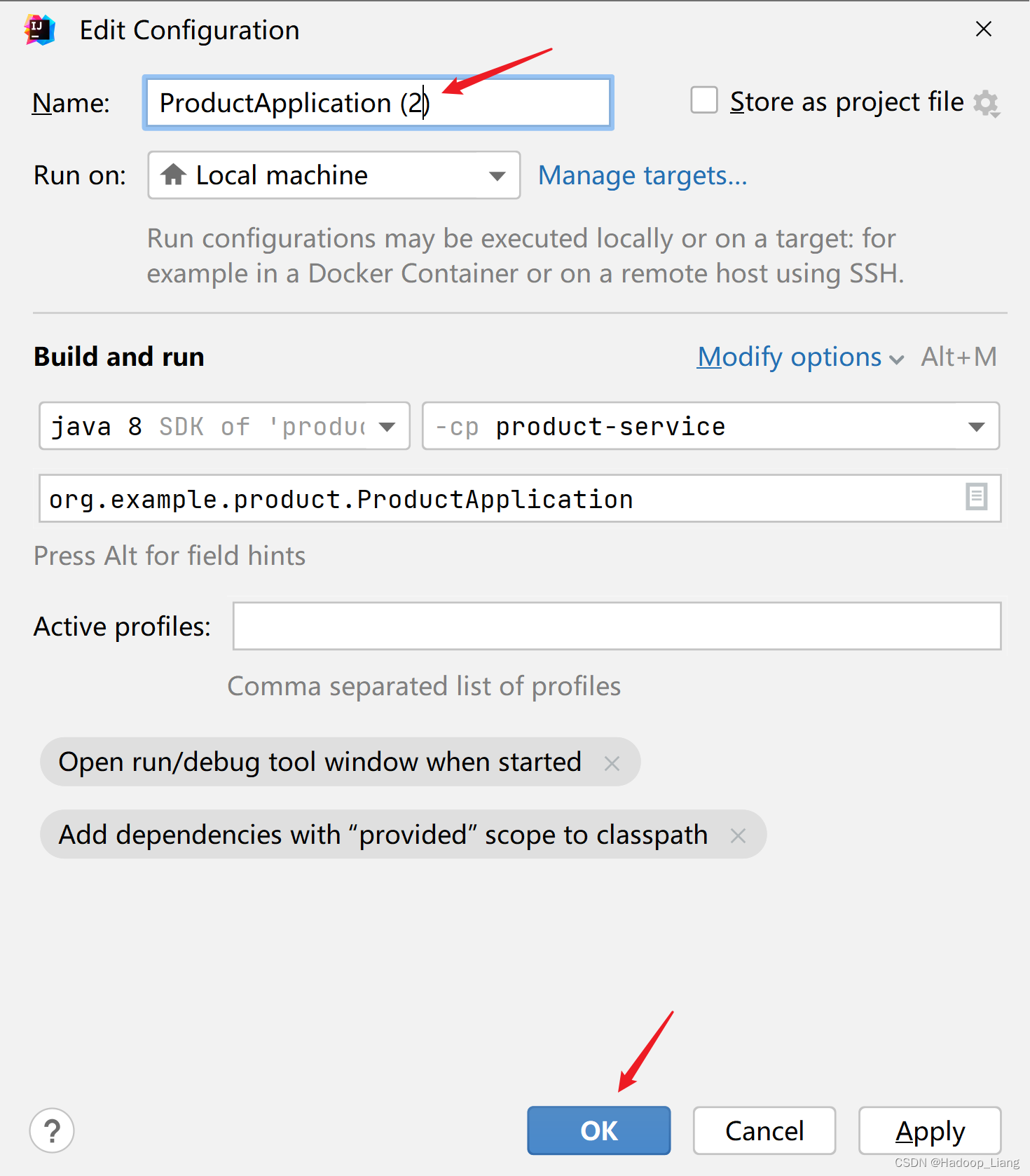The width and height of the screenshot is (1030, 1176).
Task: Click the IntelliJ IDEA logo icon
Action: pos(40,30)
